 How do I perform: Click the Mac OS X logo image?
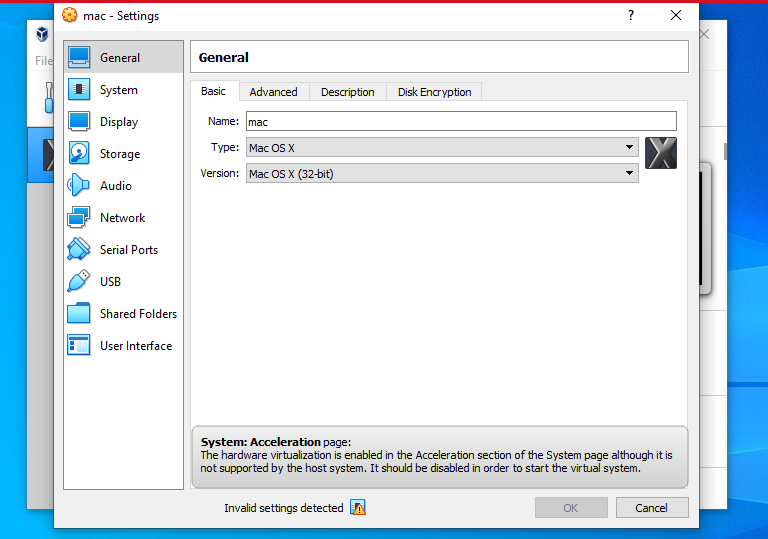(x=661, y=153)
